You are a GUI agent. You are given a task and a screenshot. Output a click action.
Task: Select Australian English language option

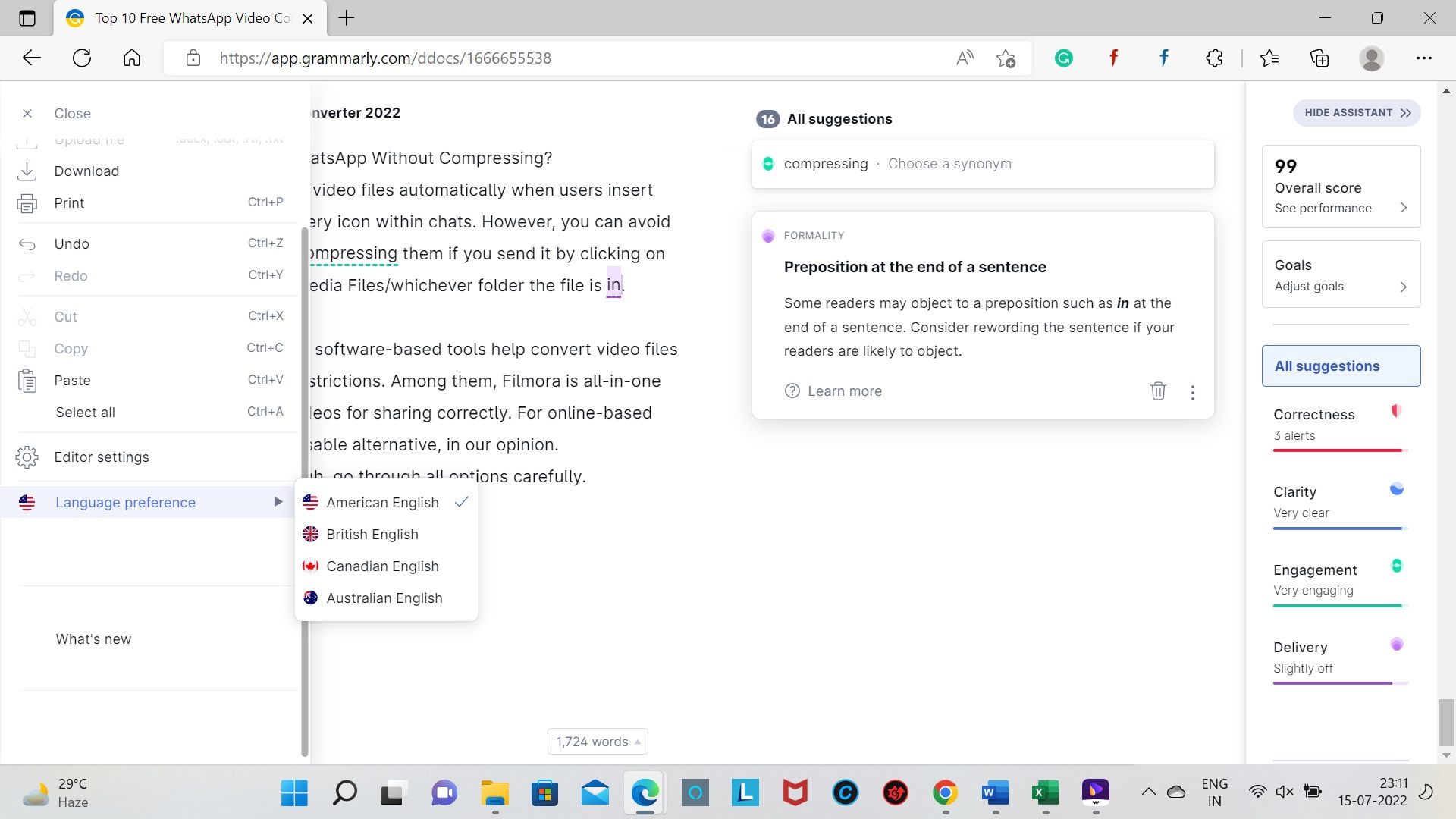point(384,597)
